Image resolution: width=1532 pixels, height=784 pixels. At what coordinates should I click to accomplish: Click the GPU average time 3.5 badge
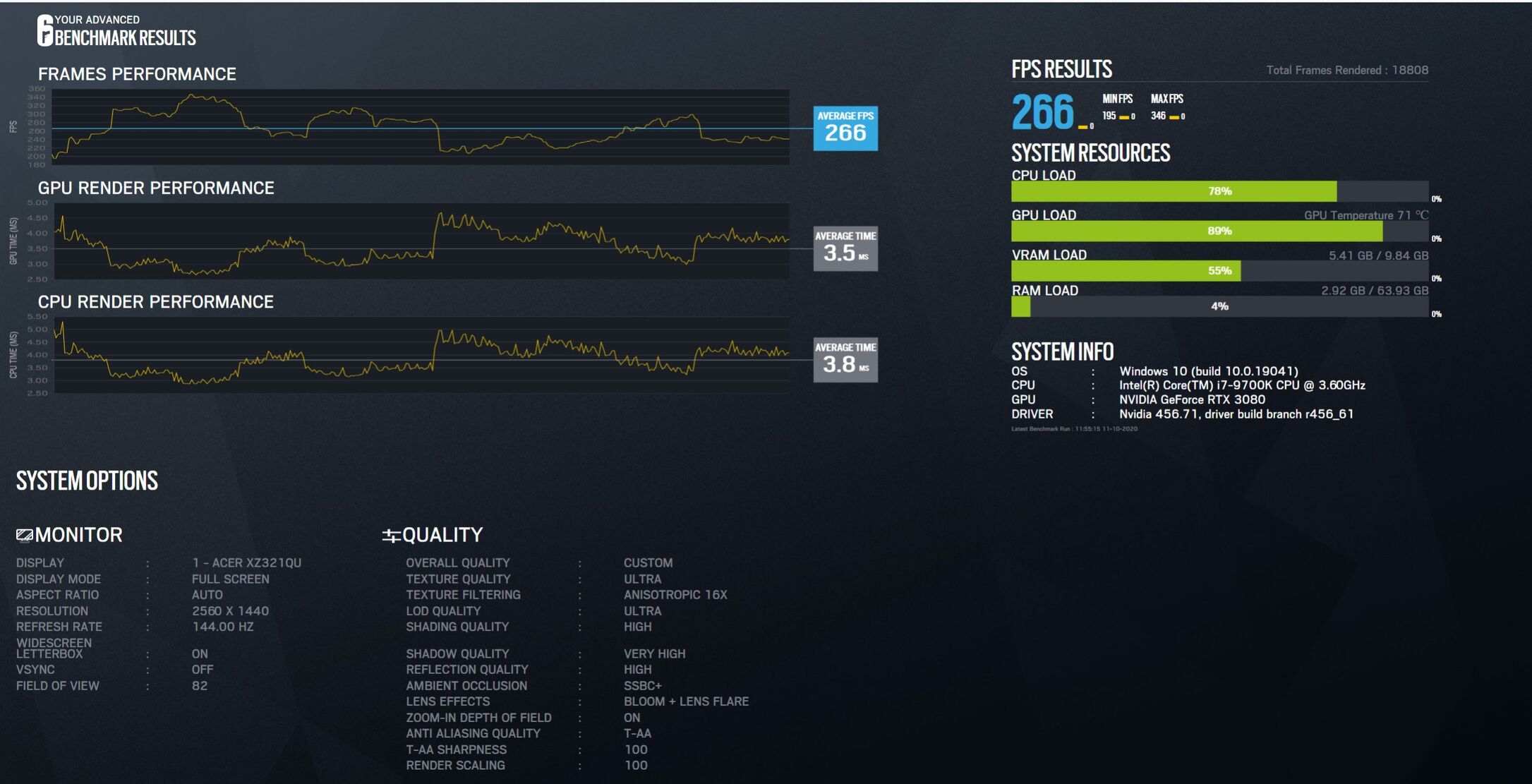click(845, 248)
